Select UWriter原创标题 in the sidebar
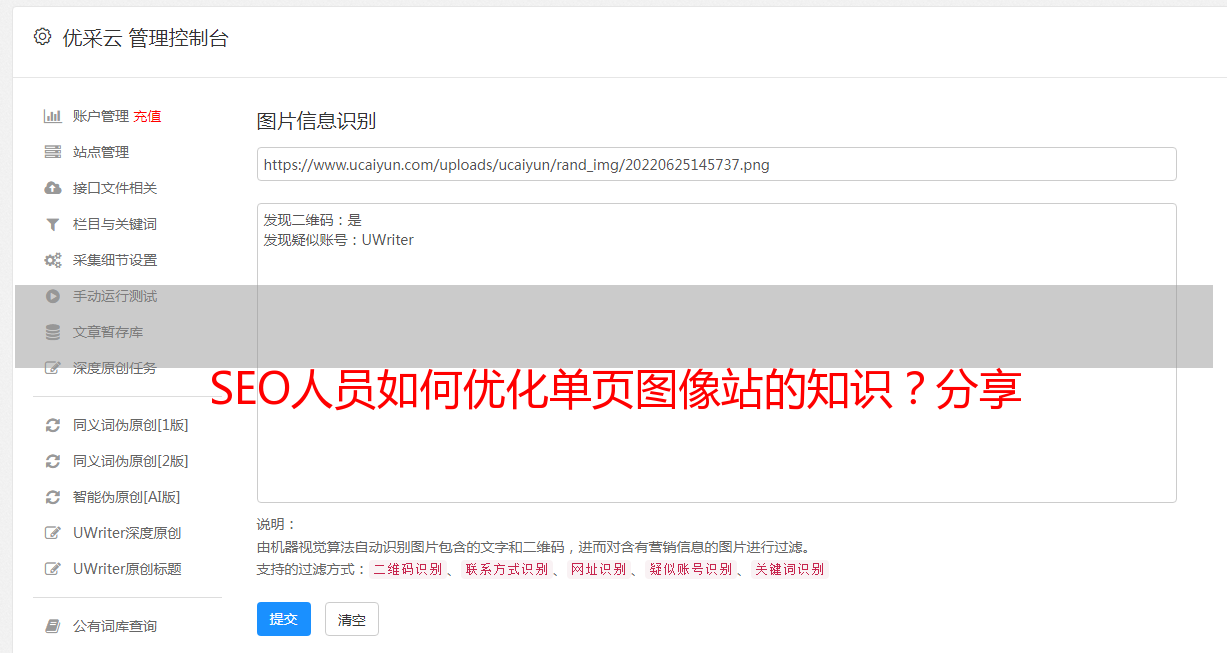Screen dimensions: 1227x653 point(127,569)
